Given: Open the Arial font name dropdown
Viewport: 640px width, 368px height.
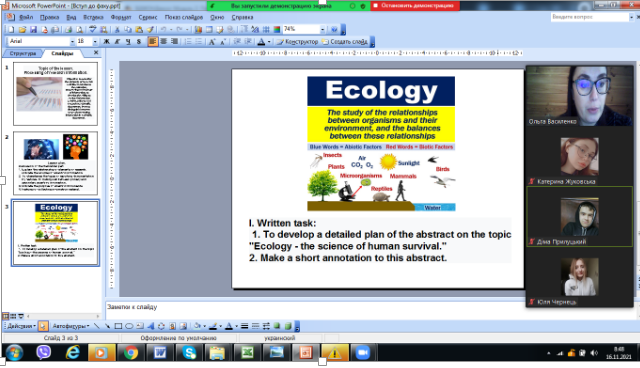Looking at the screenshot, I should point(72,42).
